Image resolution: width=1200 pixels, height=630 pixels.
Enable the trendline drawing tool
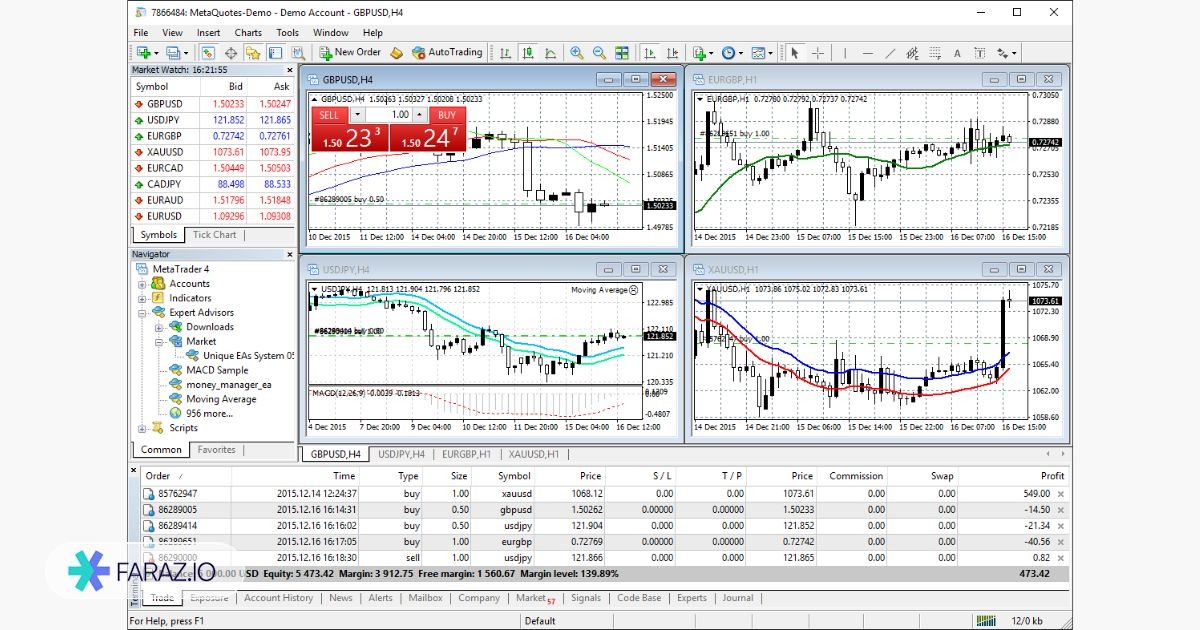[x=891, y=52]
